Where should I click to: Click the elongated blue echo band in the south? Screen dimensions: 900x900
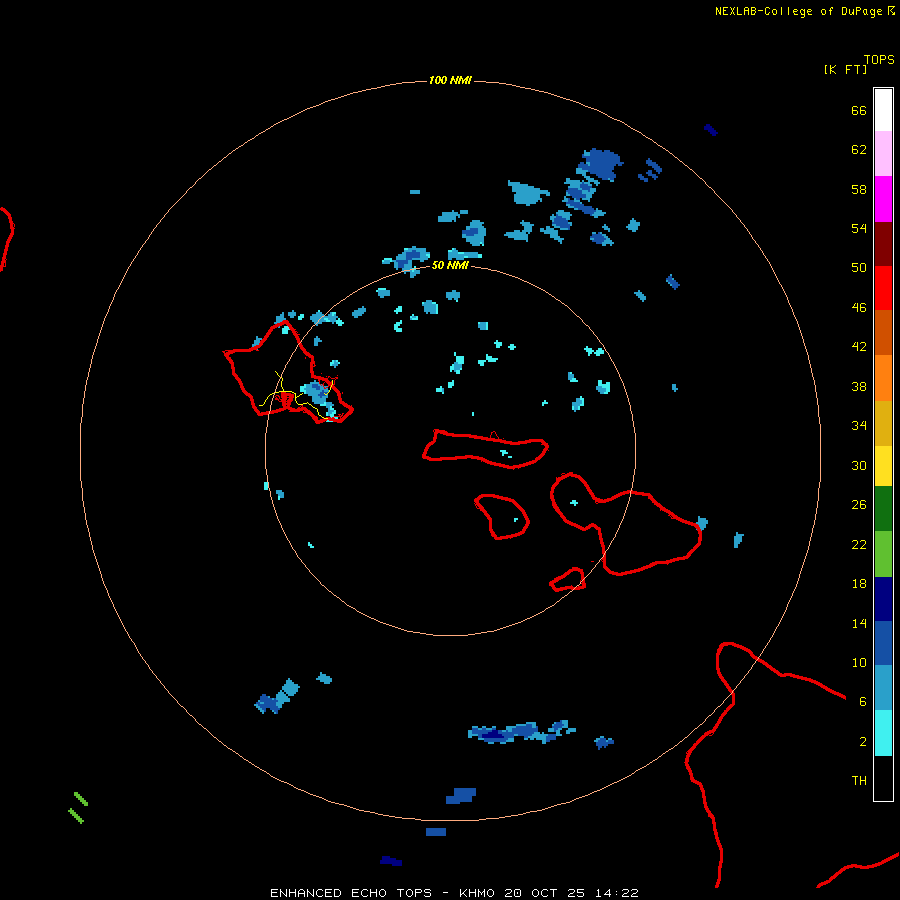(521, 732)
